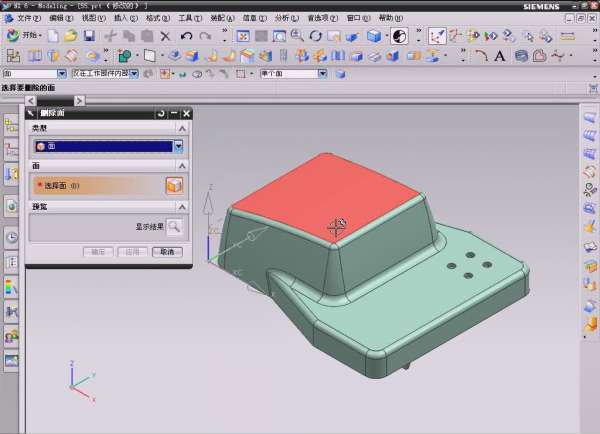Image resolution: width=600 pixels, height=434 pixels.
Task: Click the open folder icon in toolbar
Action: [x=72, y=36]
